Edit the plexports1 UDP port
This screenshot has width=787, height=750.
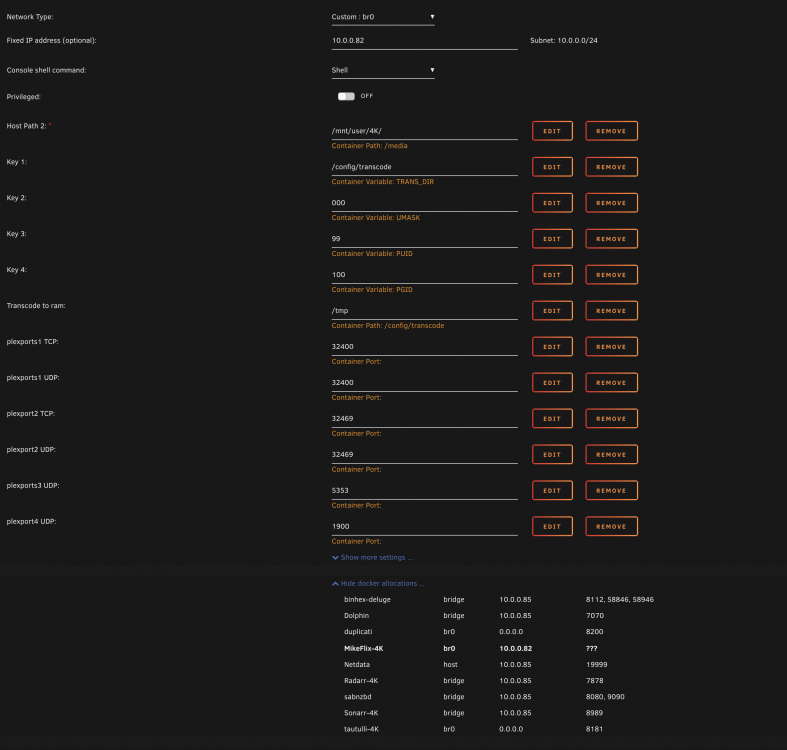pyautogui.click(x=552, y=383)
